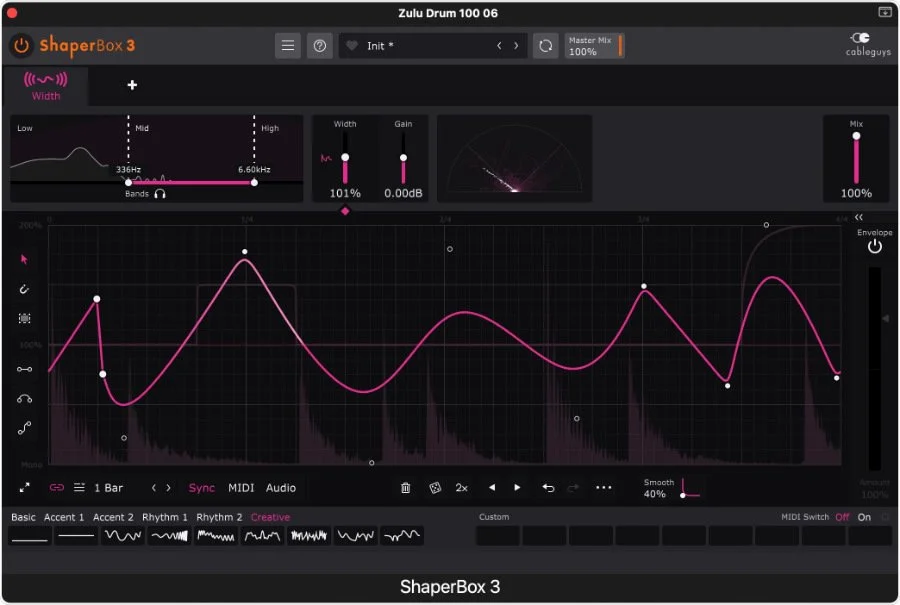Viewport: 900px width, 605px height.
Task: Select the last waveform preset thumbnail
Action: point(402,536)
